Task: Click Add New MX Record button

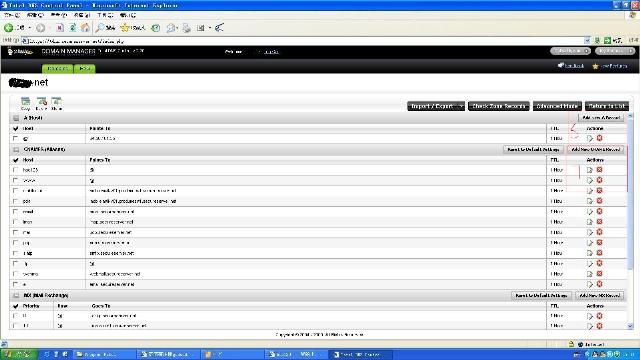Action: tap(600, 295)
